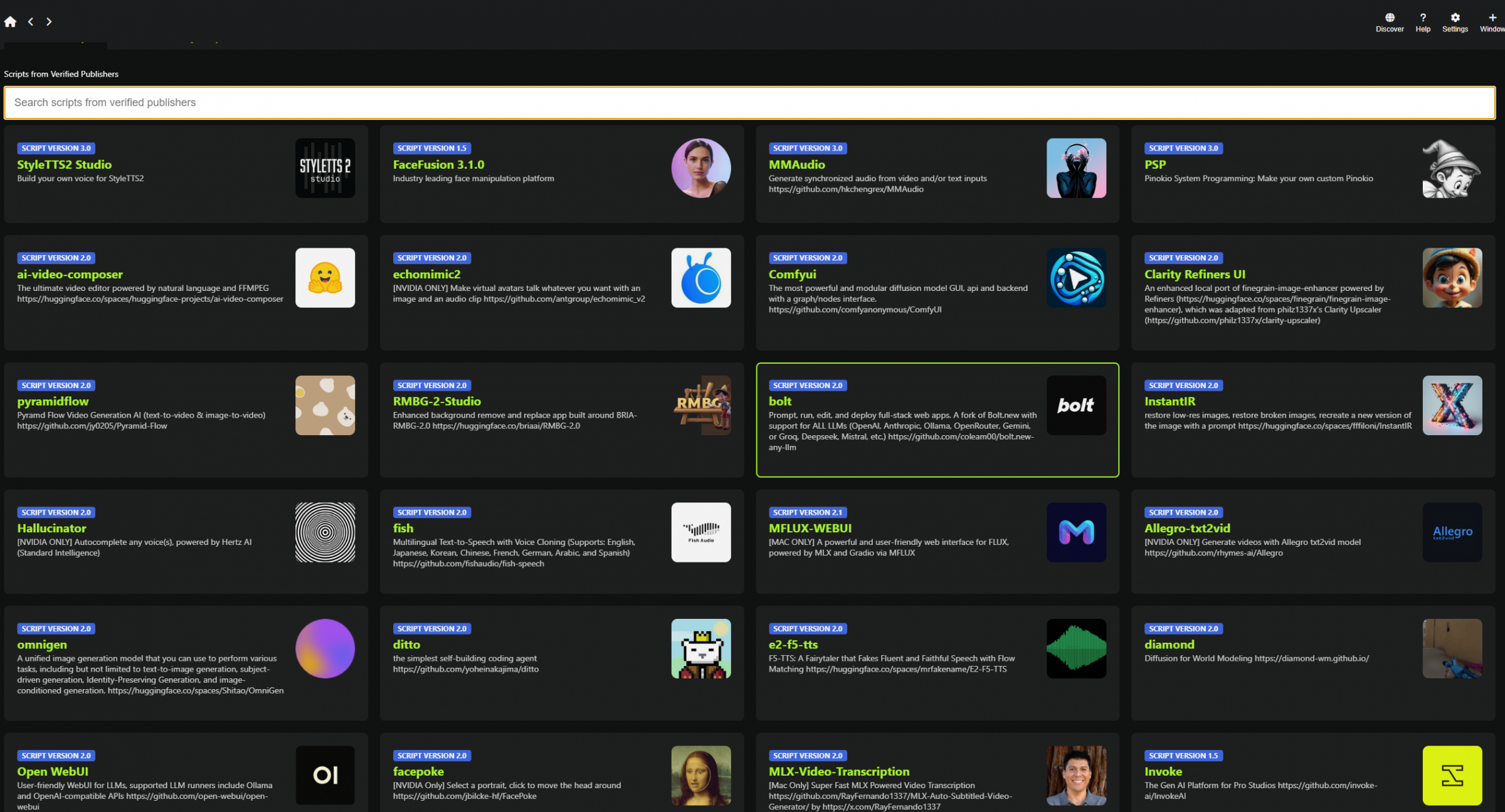The width and height of the screenshot is (1505, 812).
Task: Click Fish Audio waveform logo
Action: coord(701,532)
